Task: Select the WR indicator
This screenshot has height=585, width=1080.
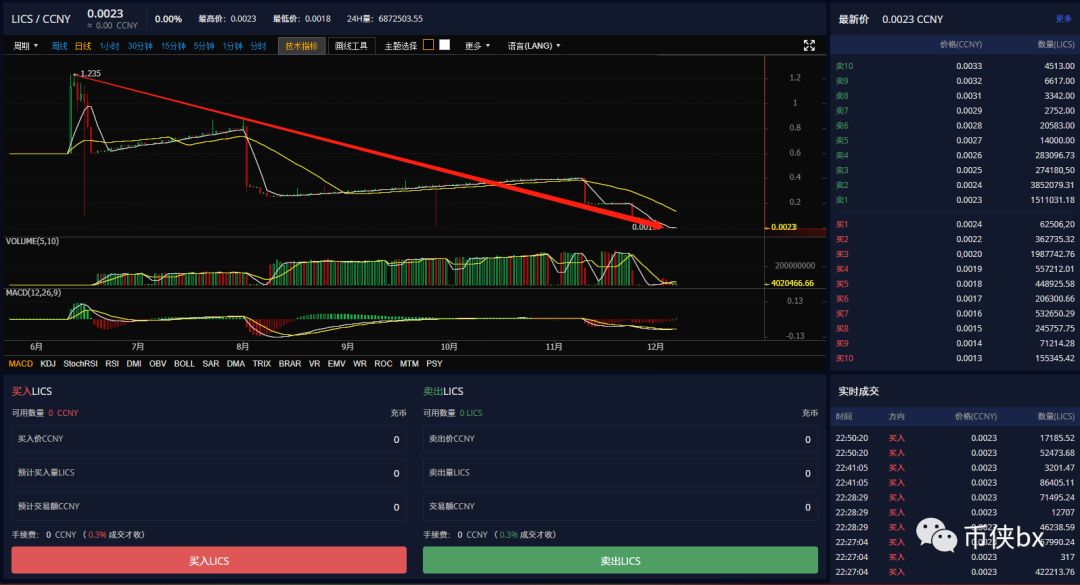Action: click(360, 364)
